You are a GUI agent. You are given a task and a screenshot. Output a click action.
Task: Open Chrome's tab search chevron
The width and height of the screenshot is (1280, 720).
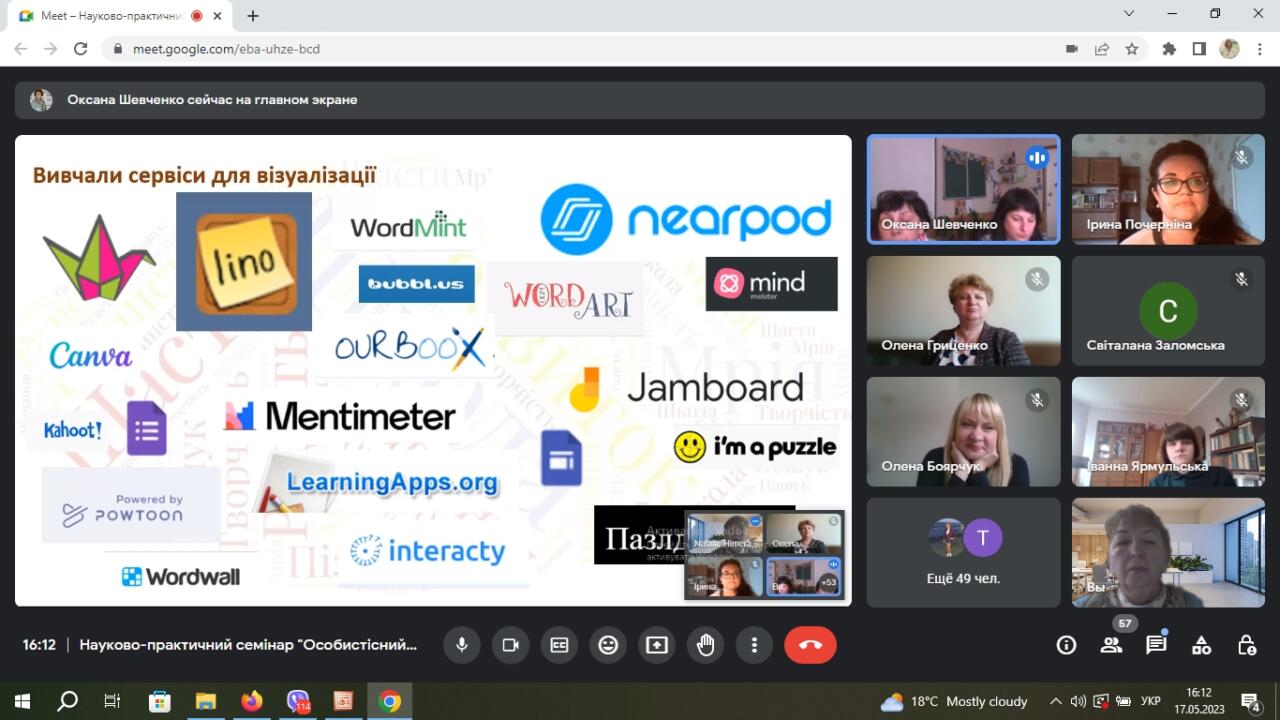point(1129,14)
